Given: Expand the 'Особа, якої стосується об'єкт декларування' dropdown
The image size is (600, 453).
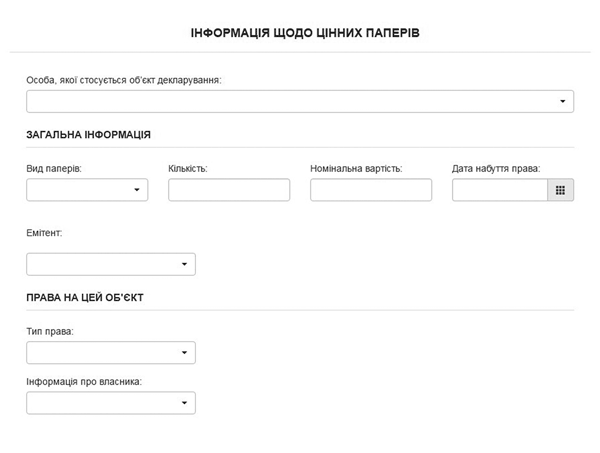Looking at the screenshot, I should 300,101.
